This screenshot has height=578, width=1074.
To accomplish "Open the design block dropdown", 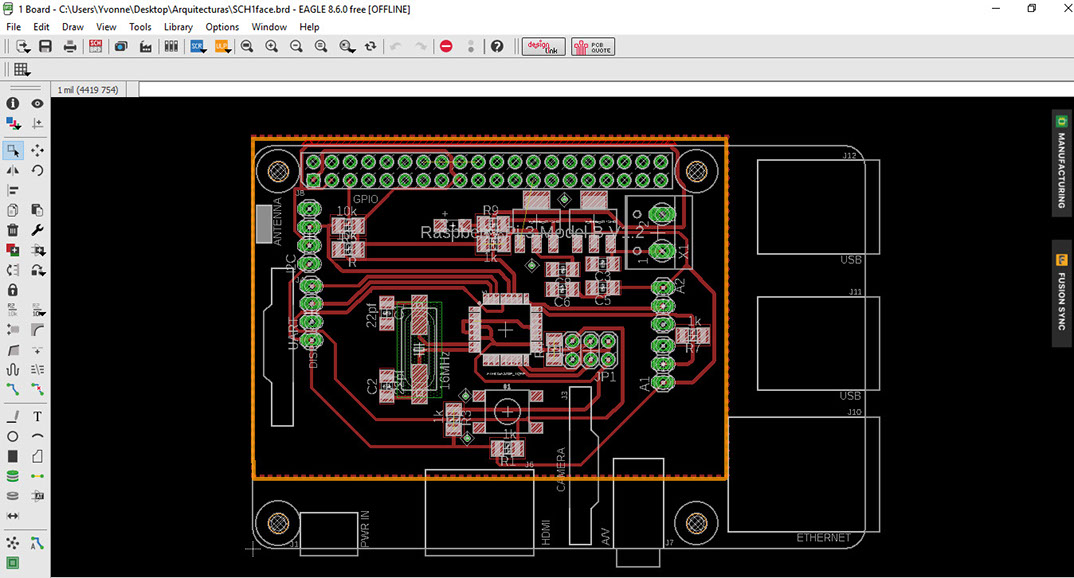I will click(39, 250).
